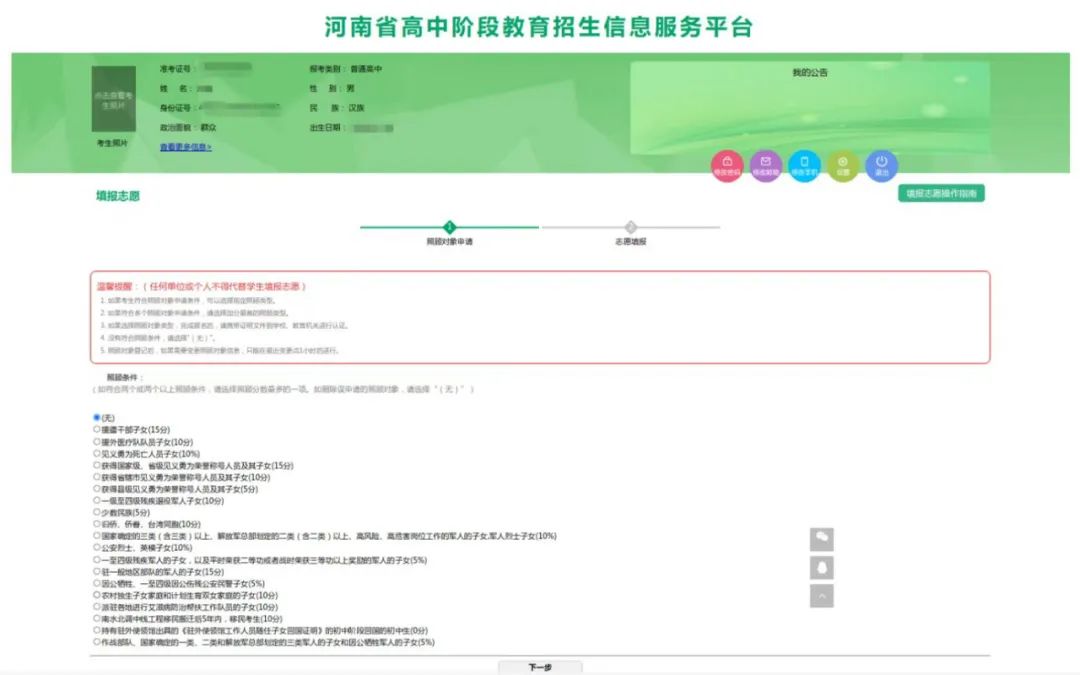Screen dimensions: 1080x675
Task: Open the olive-green settings circle icon
Action: [x=842, y=166]
